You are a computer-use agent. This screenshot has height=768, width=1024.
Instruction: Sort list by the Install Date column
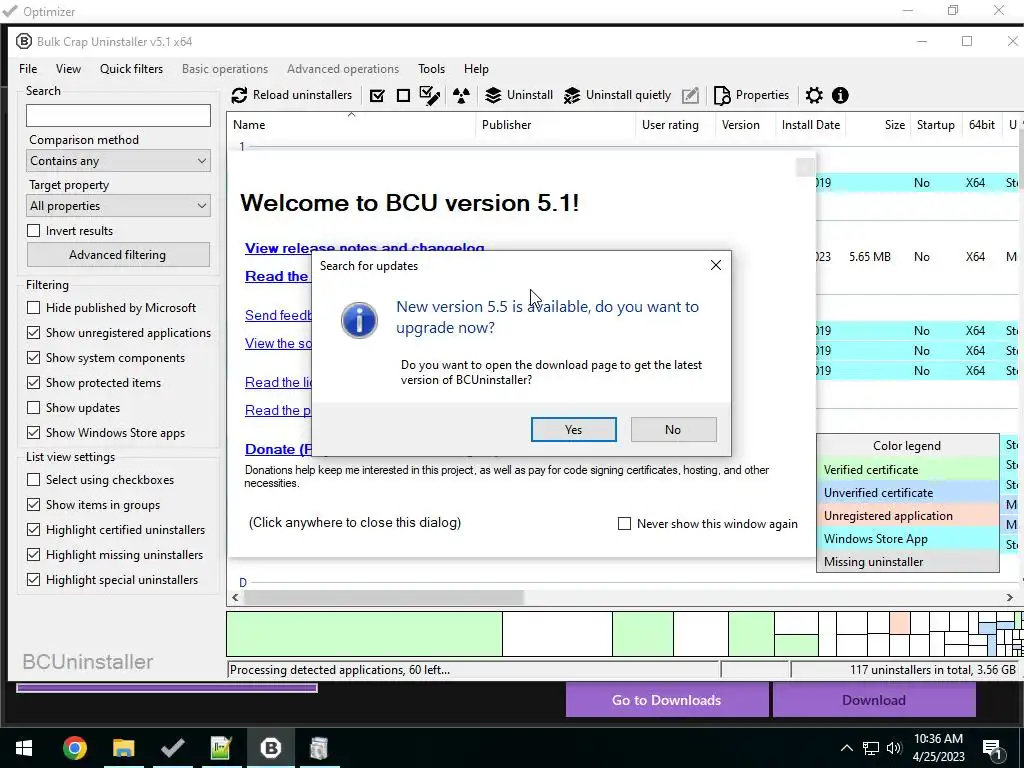pyautogui.click(x=810, y=125)
